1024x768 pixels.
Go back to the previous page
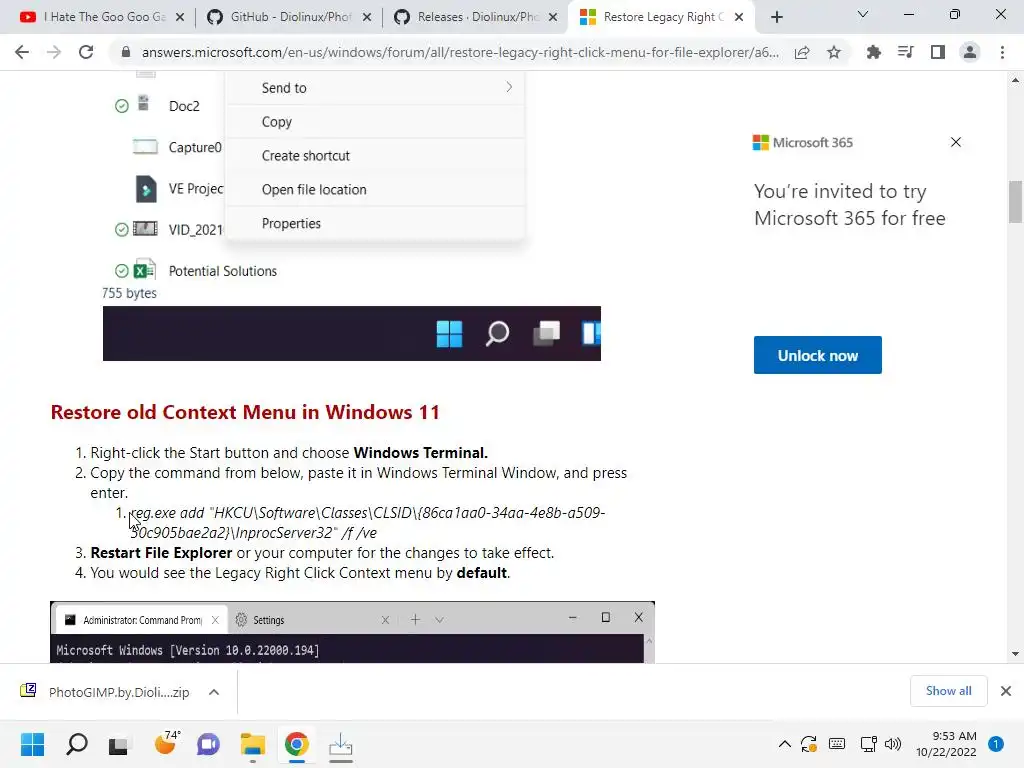(x=22, y=52)
